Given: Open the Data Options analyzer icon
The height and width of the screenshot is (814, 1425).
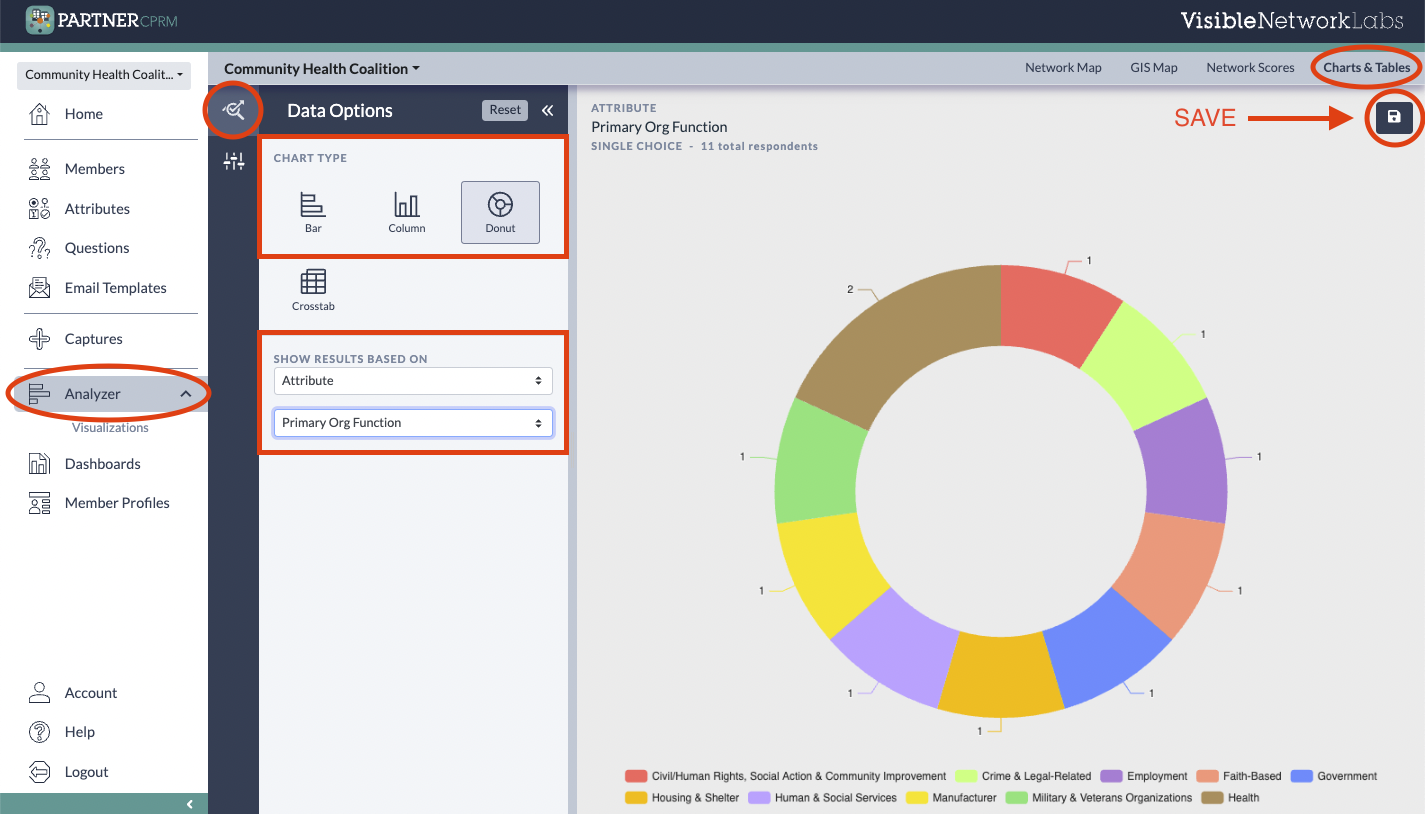Looking at the screenshot, I should tap(234, 110).
